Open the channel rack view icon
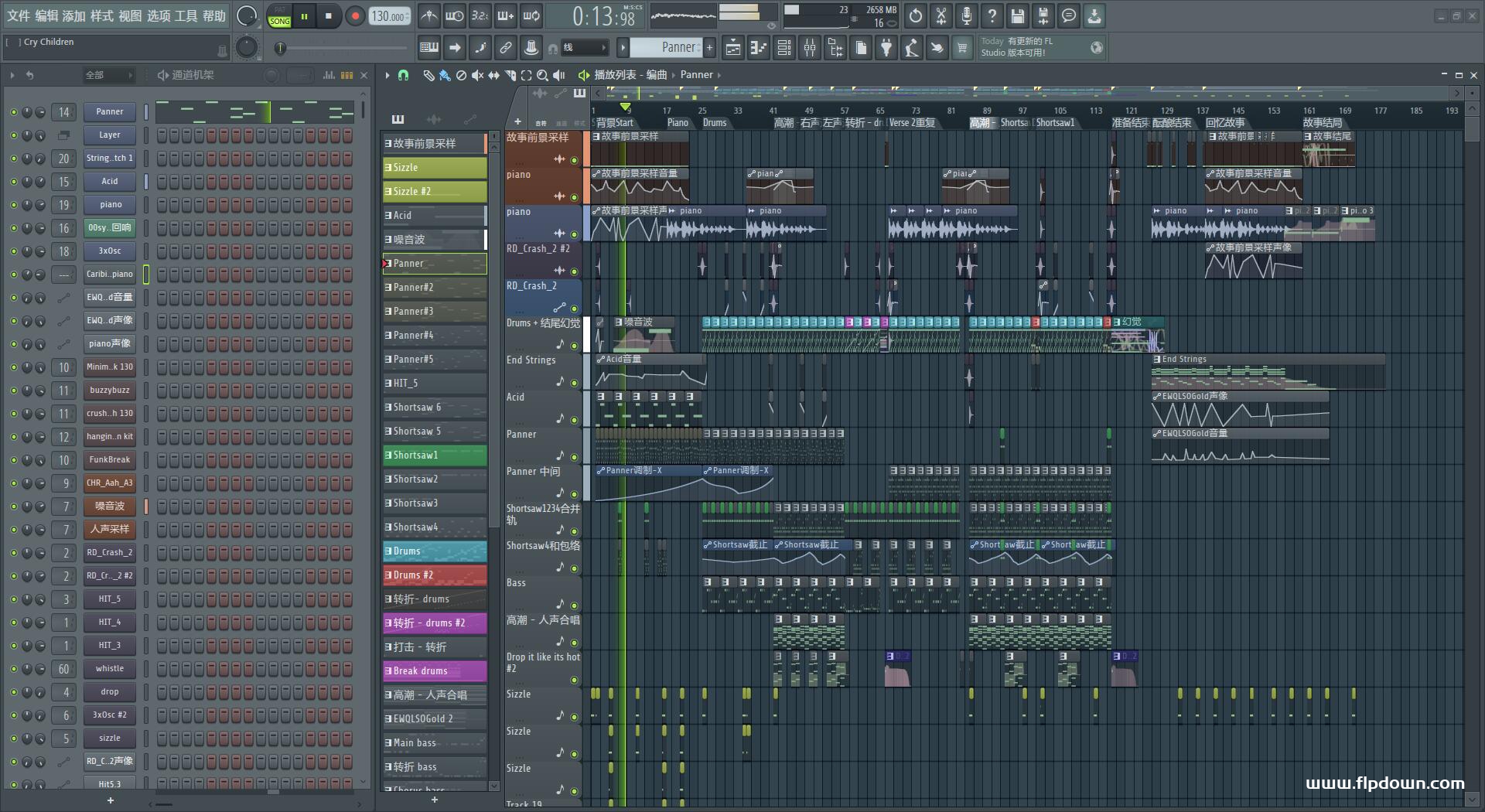The height and width of the screenshot is (812, 1485). [x=784, y=48]
